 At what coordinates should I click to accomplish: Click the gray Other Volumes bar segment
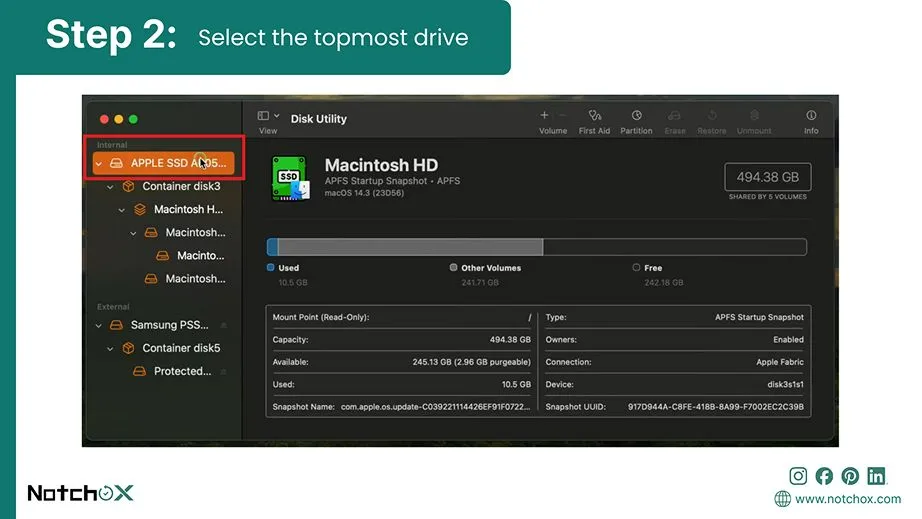(410, 247)
